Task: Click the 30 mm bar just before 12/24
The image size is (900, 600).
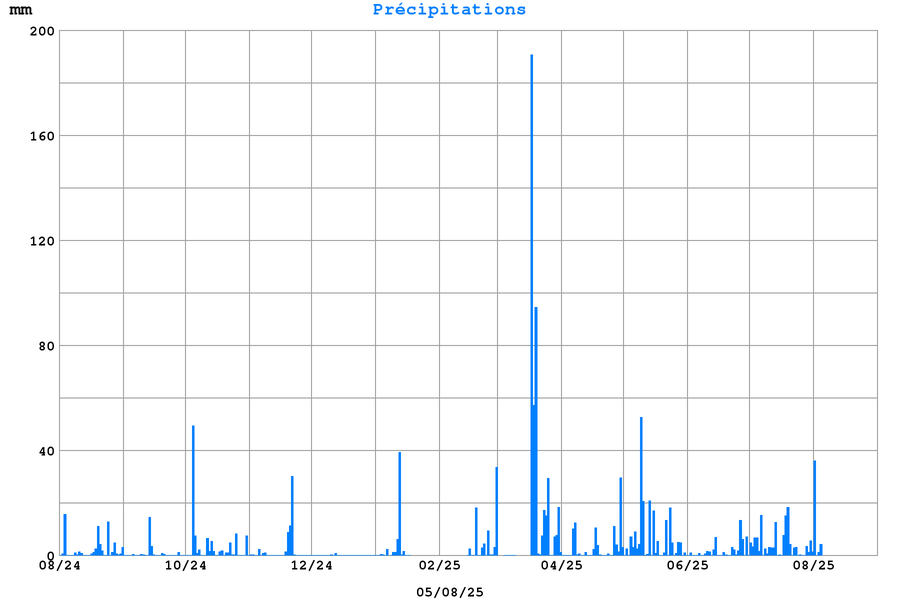Action: (292, 515)
